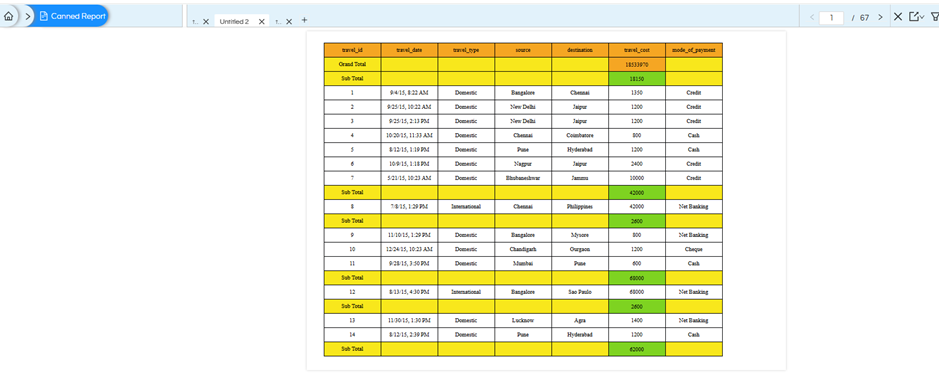
Task: Select date cell 9/25/15, 10:22 AM
Action: 409,107
